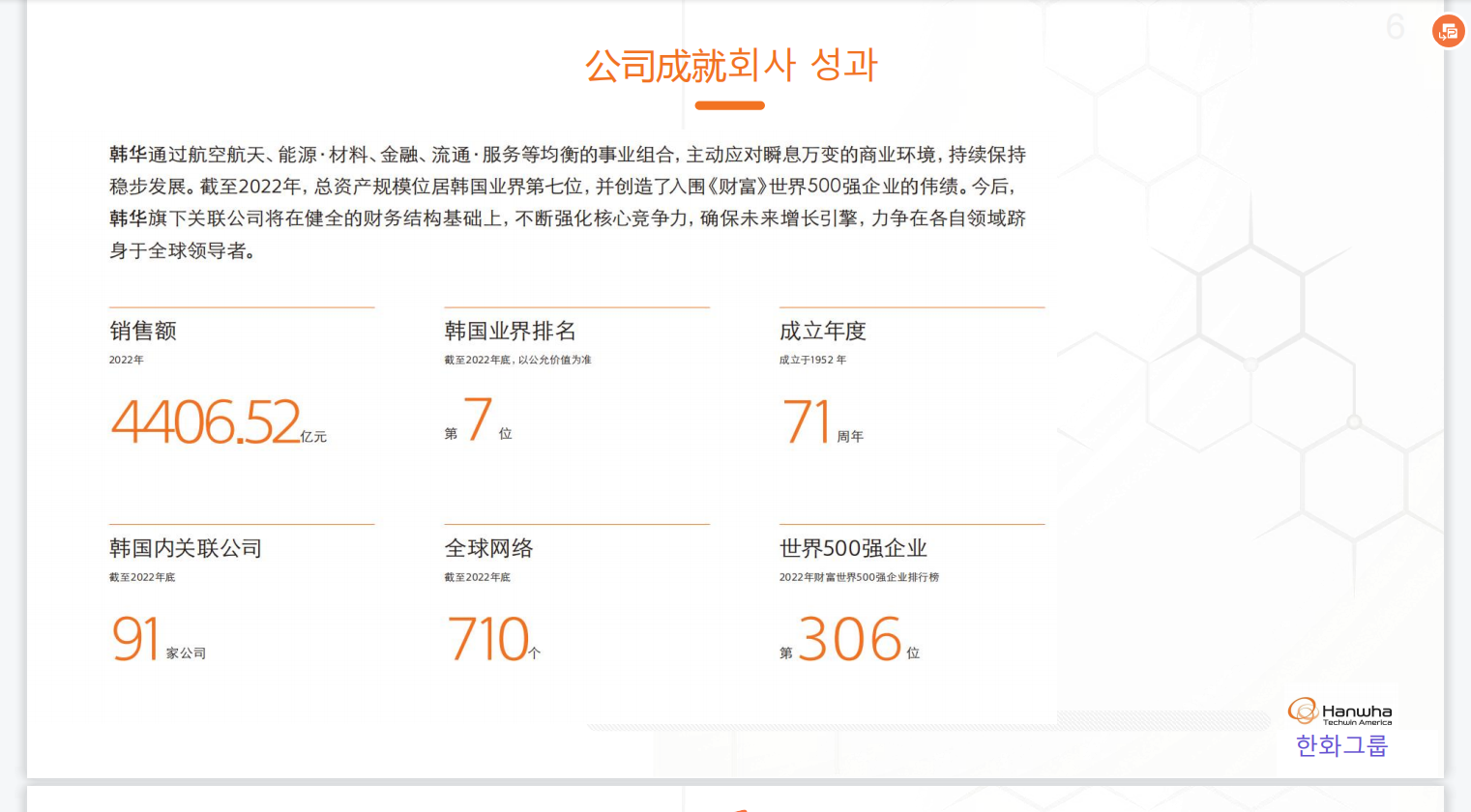The height and width of the screenshot is (812, 1471).
Task: Select the orange rank number 7
Action: pos(478,420)
